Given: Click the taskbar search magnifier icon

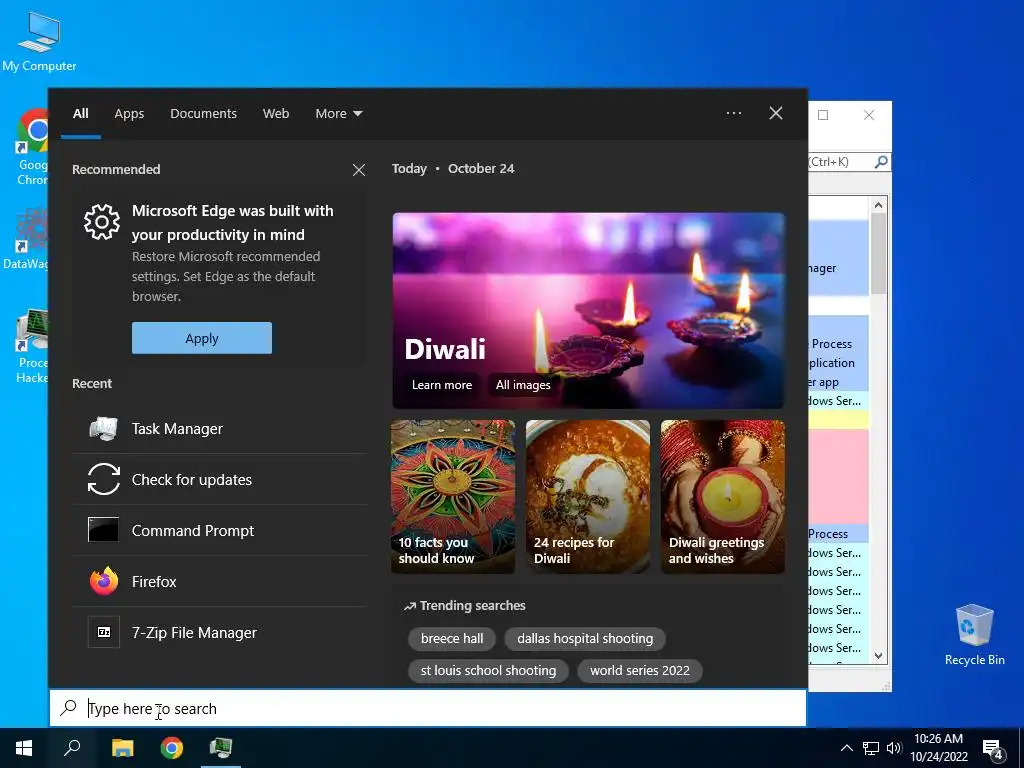Looking at the screenshot, I should pos(72,748).
